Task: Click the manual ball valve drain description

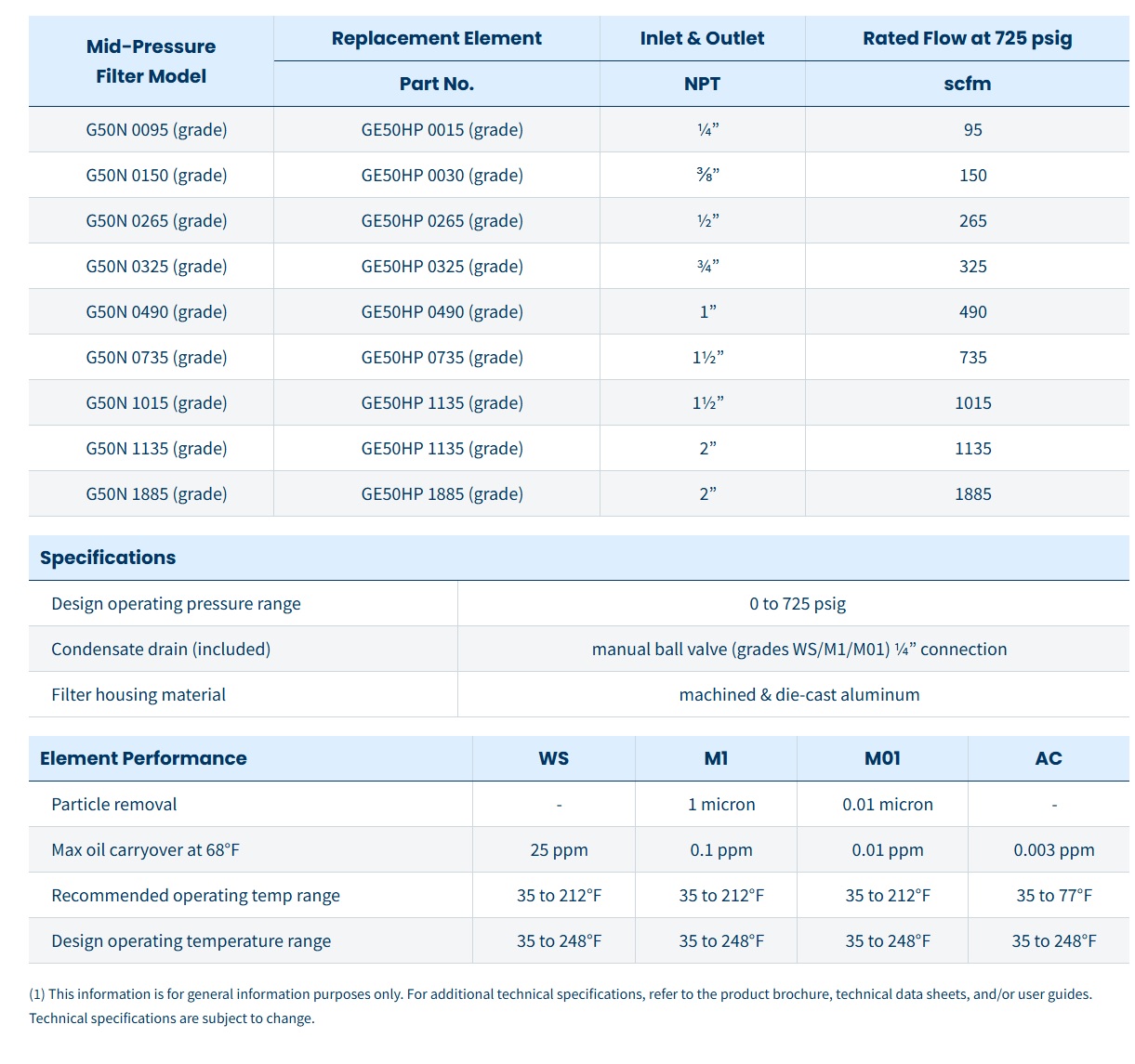Action: 798,650
